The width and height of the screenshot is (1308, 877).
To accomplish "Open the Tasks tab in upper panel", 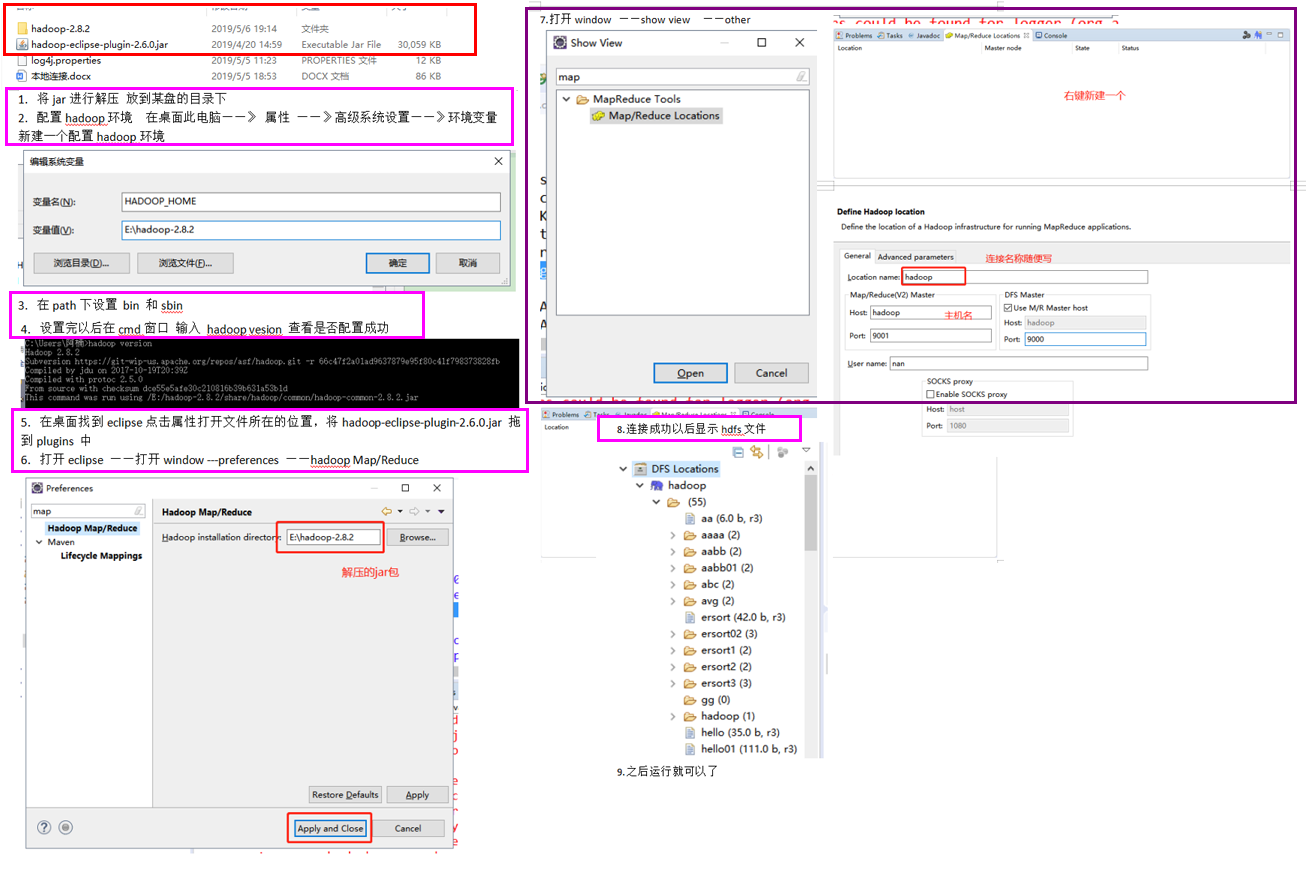I will (890, 35).
